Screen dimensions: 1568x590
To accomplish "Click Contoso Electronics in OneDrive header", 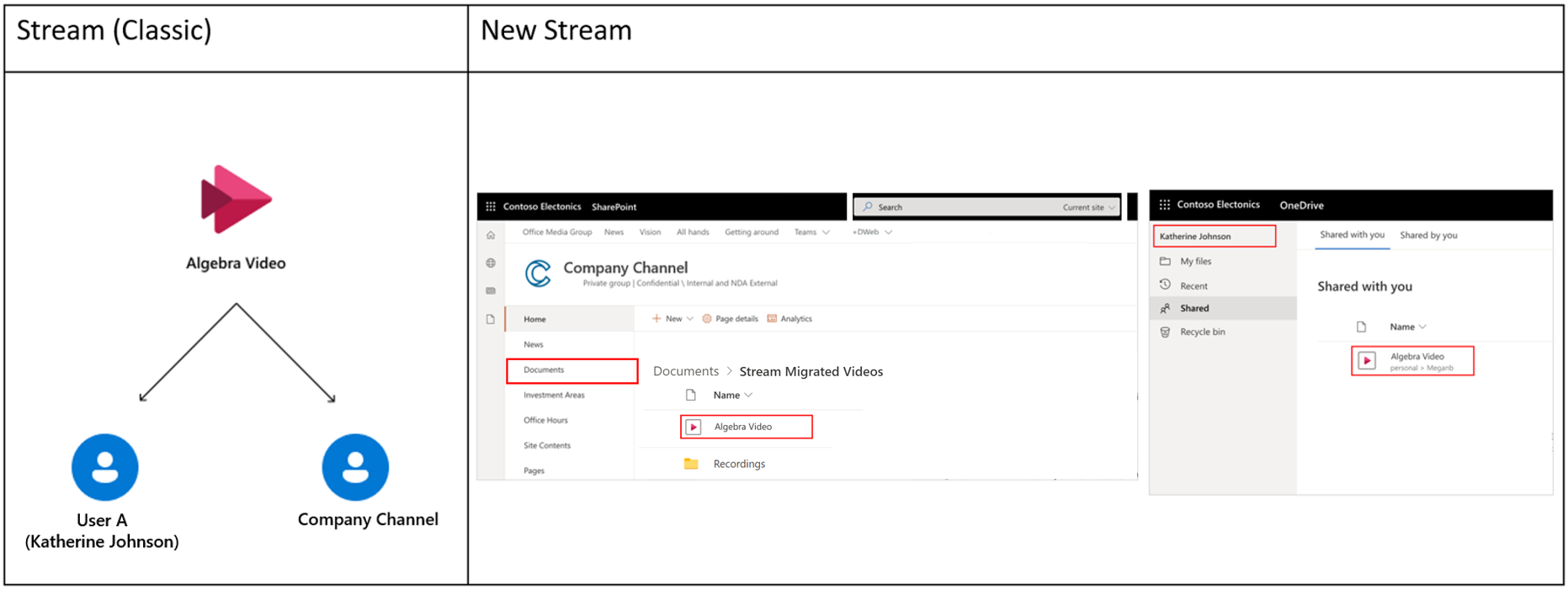I will pyautogui.click(x=1218, y=205).
